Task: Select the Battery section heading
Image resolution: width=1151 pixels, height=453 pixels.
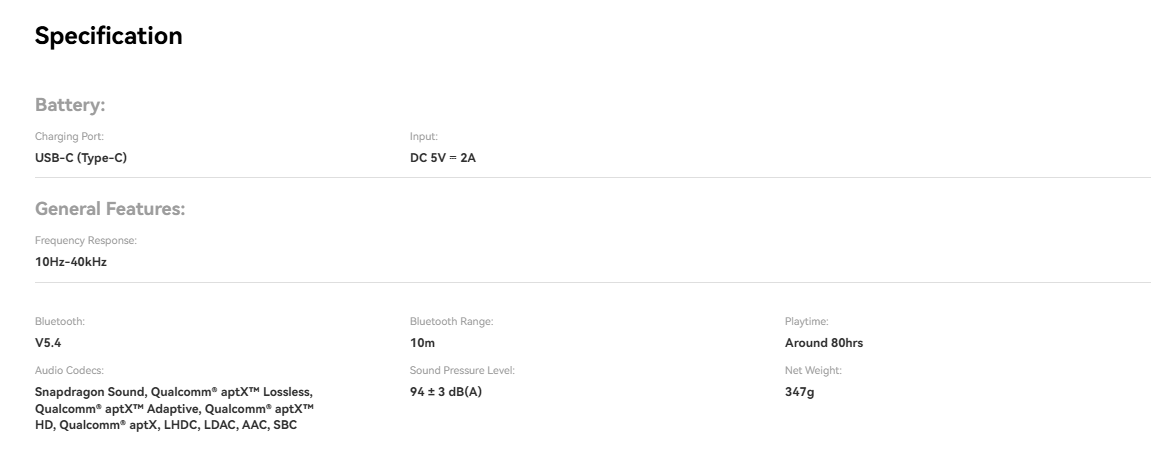Action: tap(70, 105)
